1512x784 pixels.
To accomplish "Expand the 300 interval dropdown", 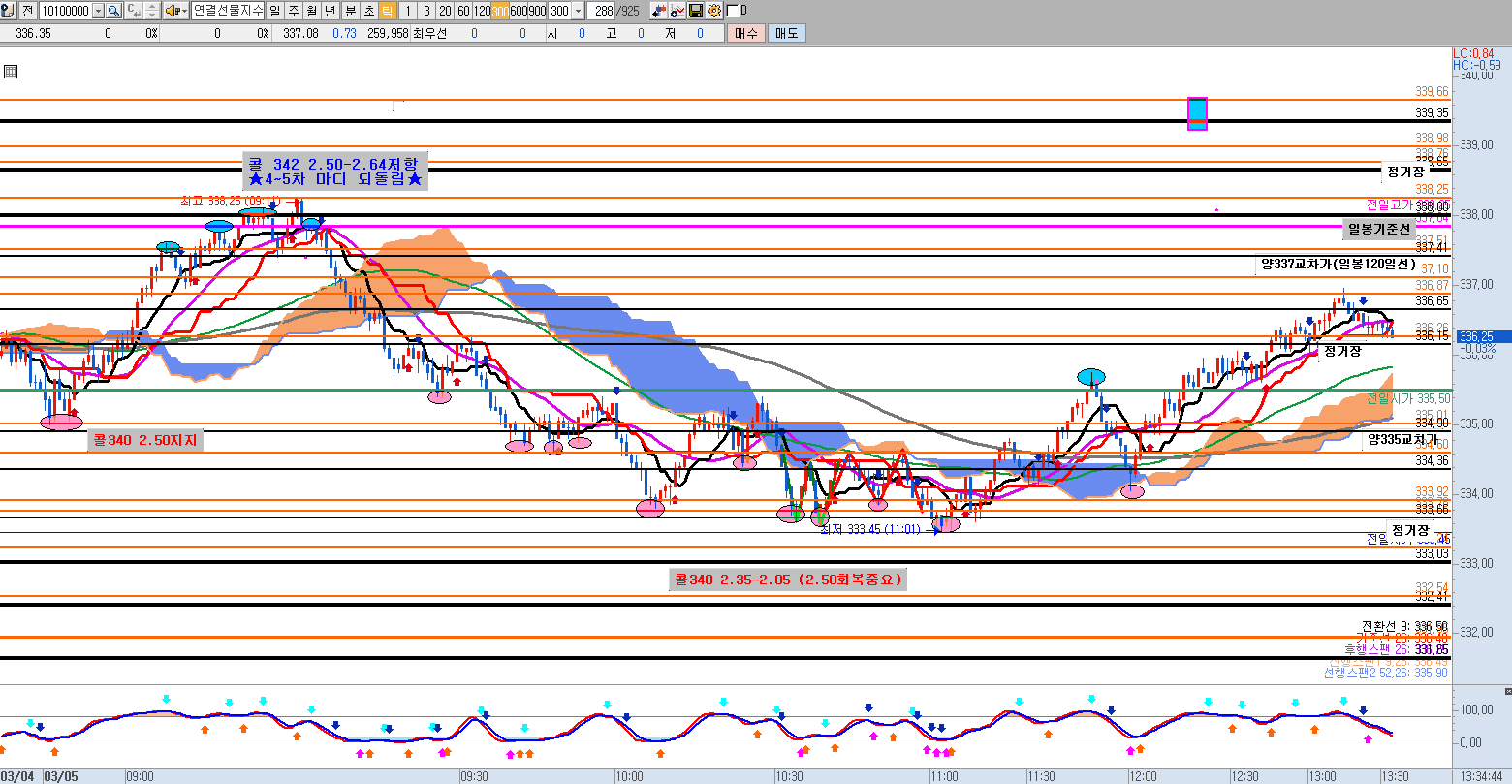I will [x=579, y=11].
